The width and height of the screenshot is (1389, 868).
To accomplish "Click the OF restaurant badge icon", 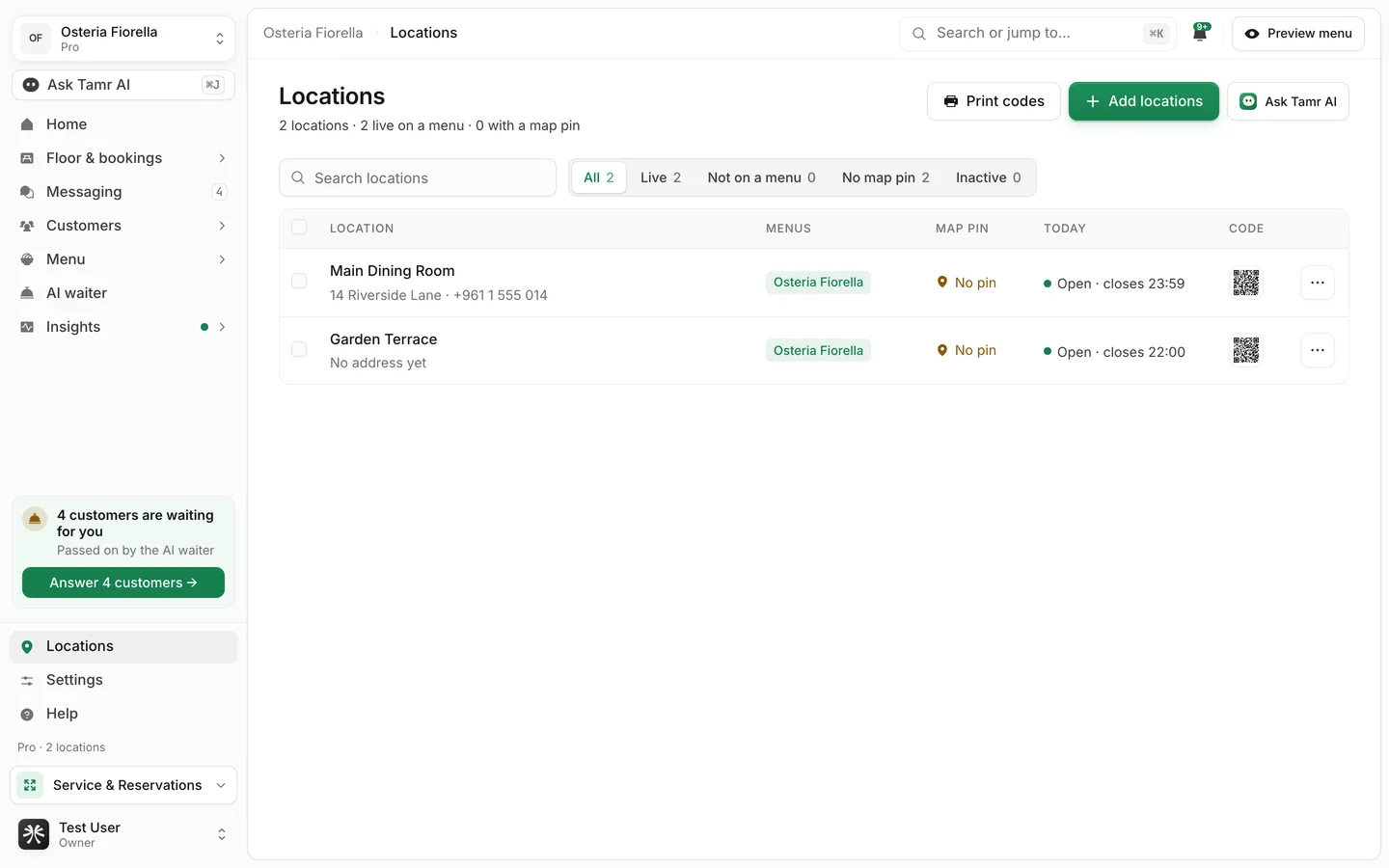I will click(x=36, y=39).
